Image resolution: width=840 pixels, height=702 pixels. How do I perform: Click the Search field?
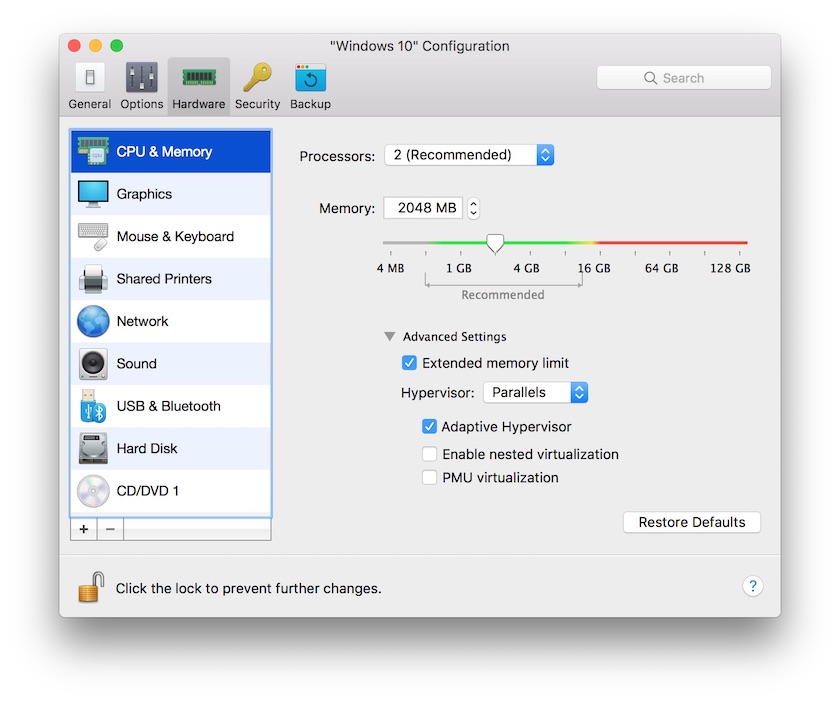(684, 78)
